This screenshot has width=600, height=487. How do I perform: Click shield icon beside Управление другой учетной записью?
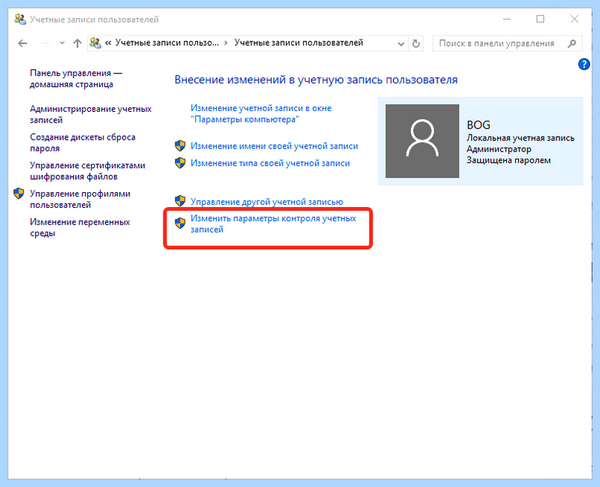(x=180, y=201)
